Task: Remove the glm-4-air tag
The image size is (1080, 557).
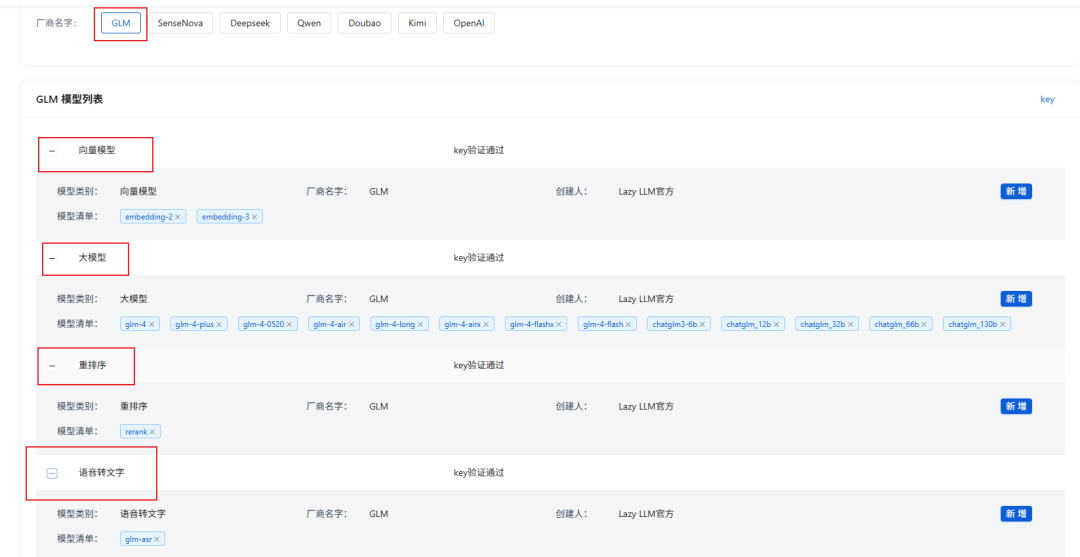Action: (352, 324)
